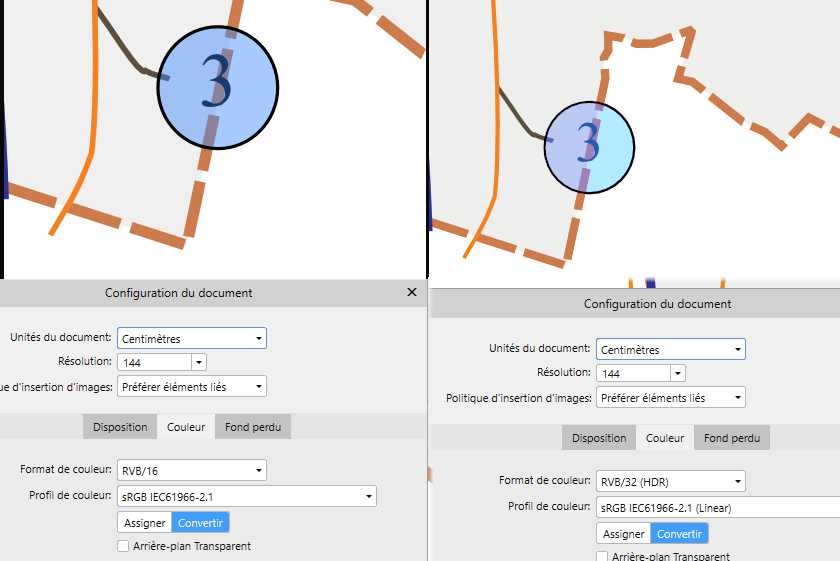
Task: Switch to left Disposition tab
Action: (120, 427)
